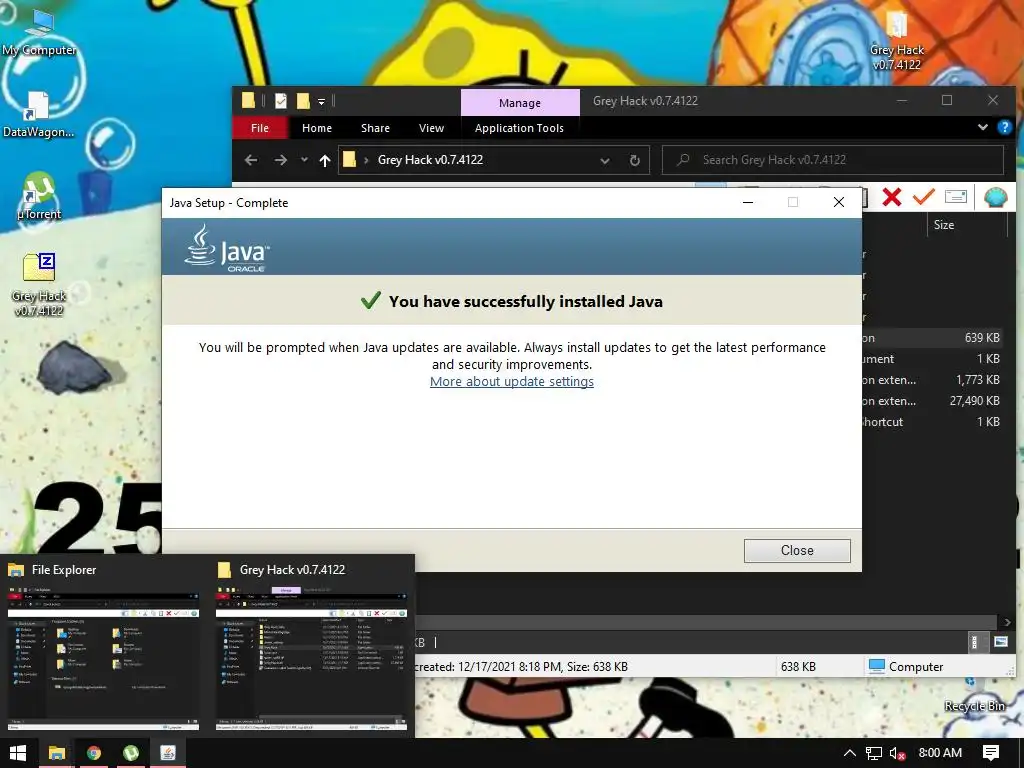Open the File tab in Explorer

coord(260,128)
